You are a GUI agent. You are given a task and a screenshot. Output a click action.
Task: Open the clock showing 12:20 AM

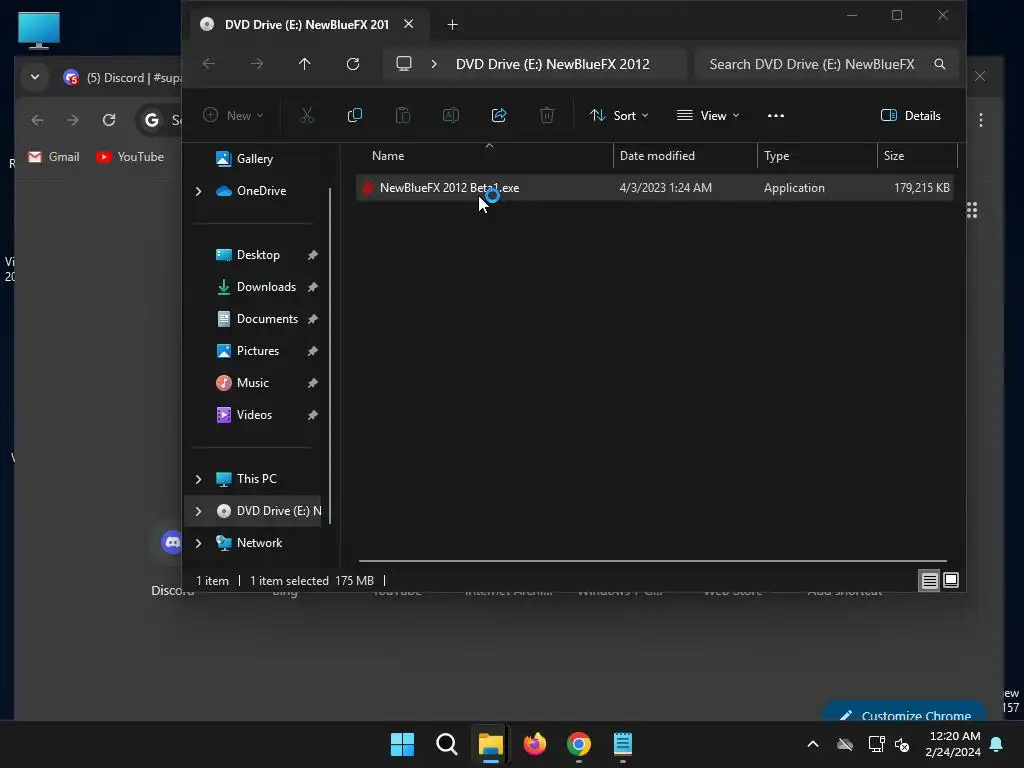[x=953, y=744]
